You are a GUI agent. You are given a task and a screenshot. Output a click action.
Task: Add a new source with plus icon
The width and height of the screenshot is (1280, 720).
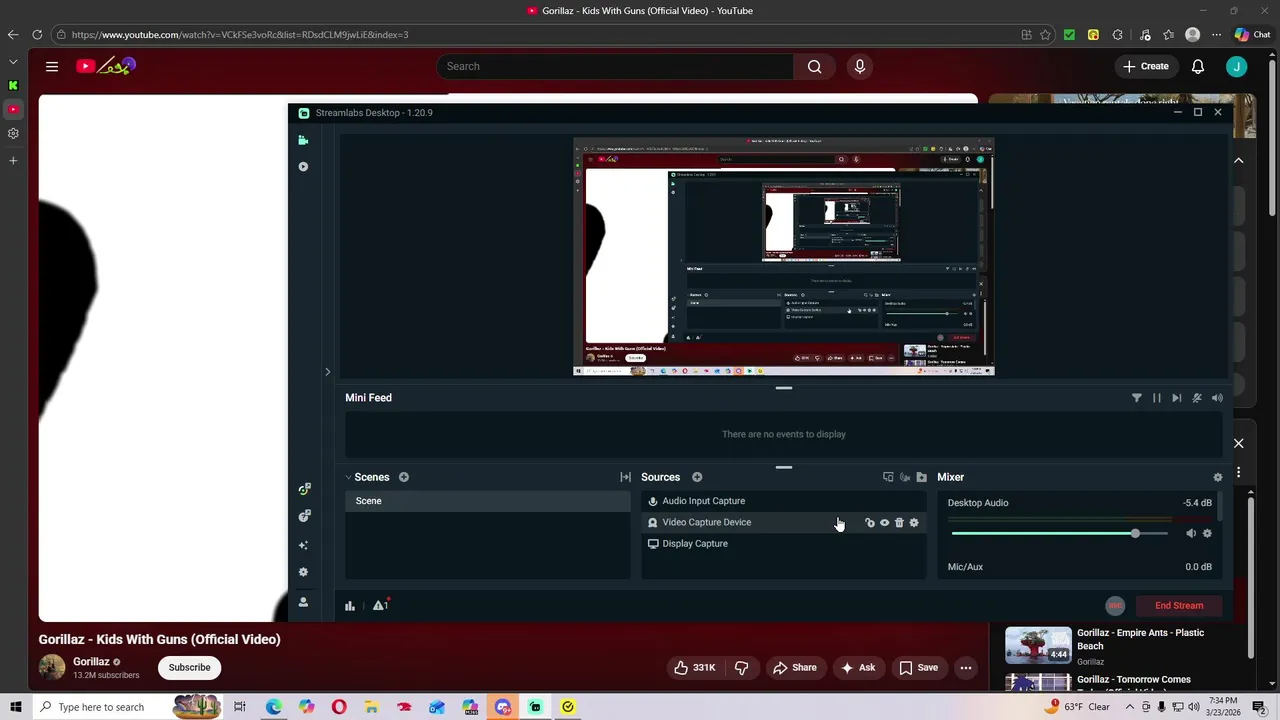[x=697, y=477]
